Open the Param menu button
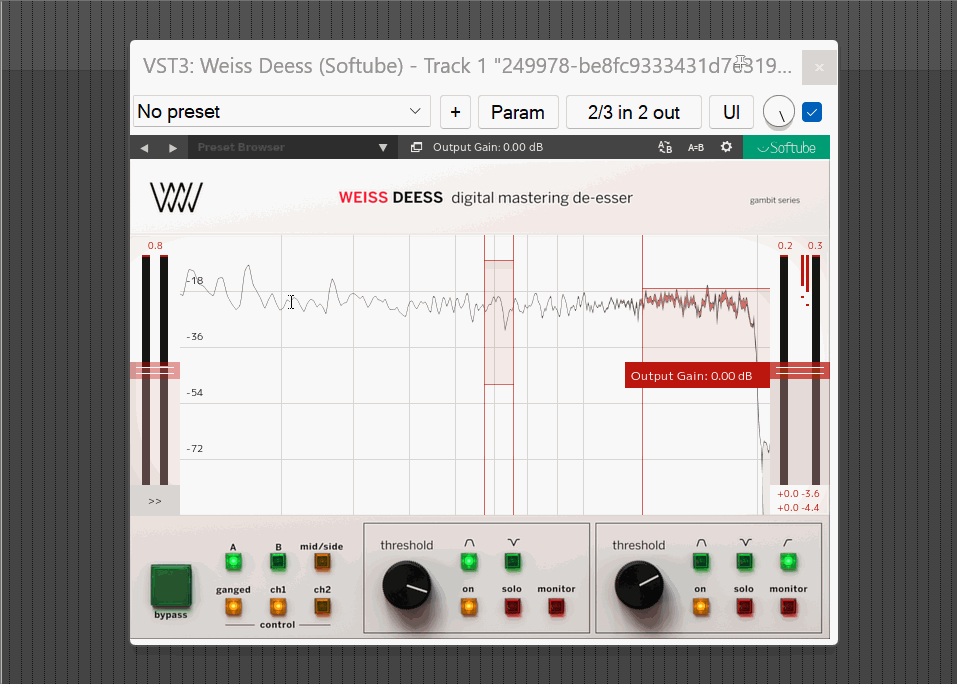957x684 pixels. coord(518,112)
